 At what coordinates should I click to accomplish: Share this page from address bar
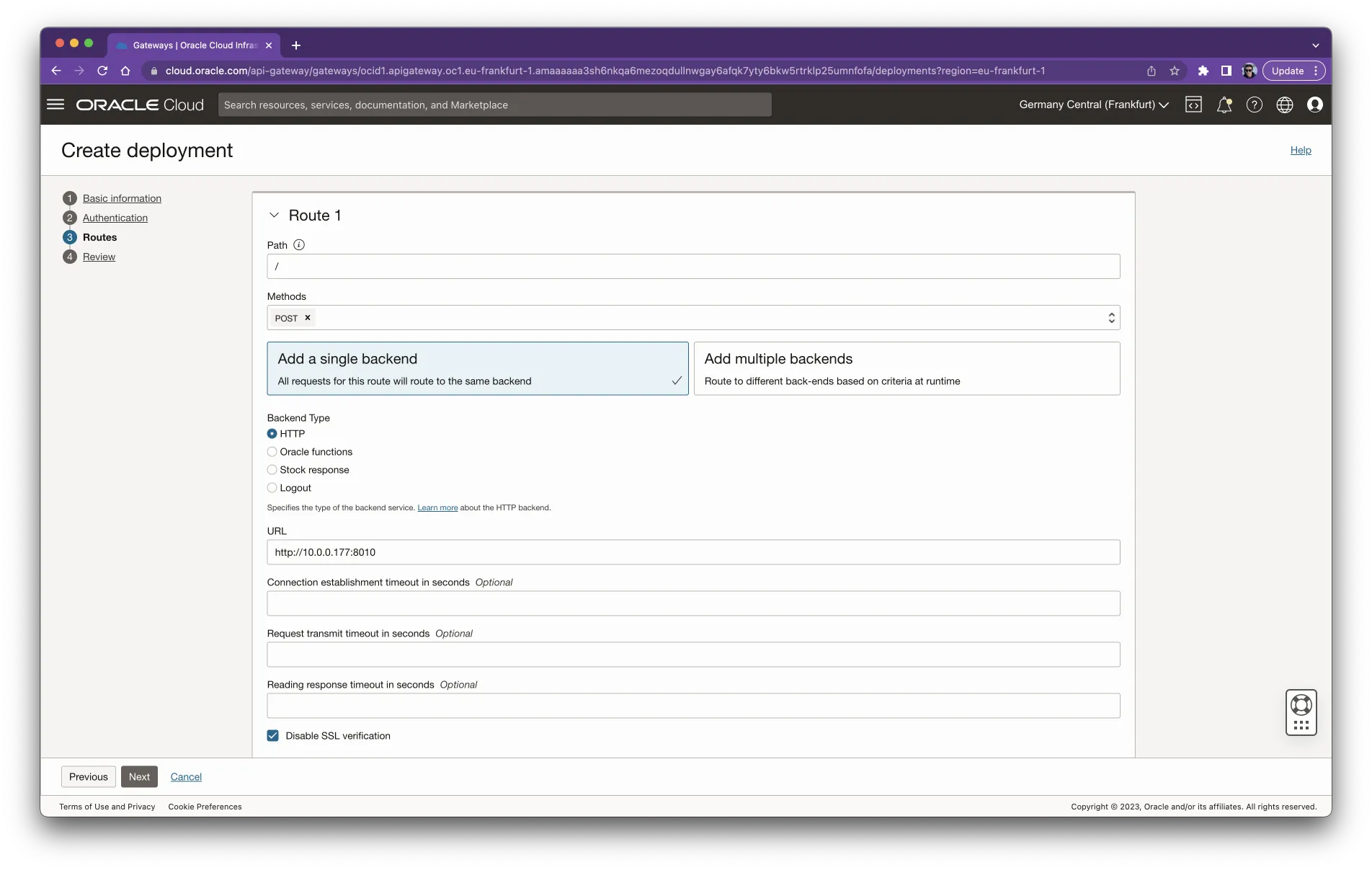(x=1151, y=71)
